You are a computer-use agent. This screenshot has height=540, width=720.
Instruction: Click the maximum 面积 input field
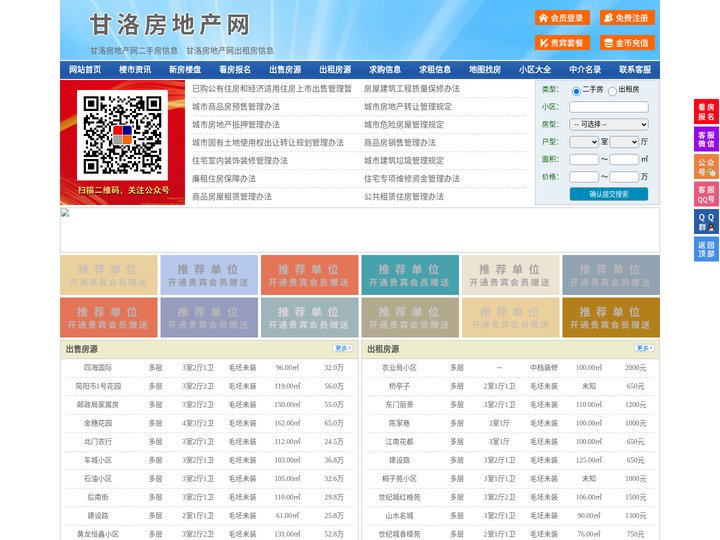coord(624,159)
